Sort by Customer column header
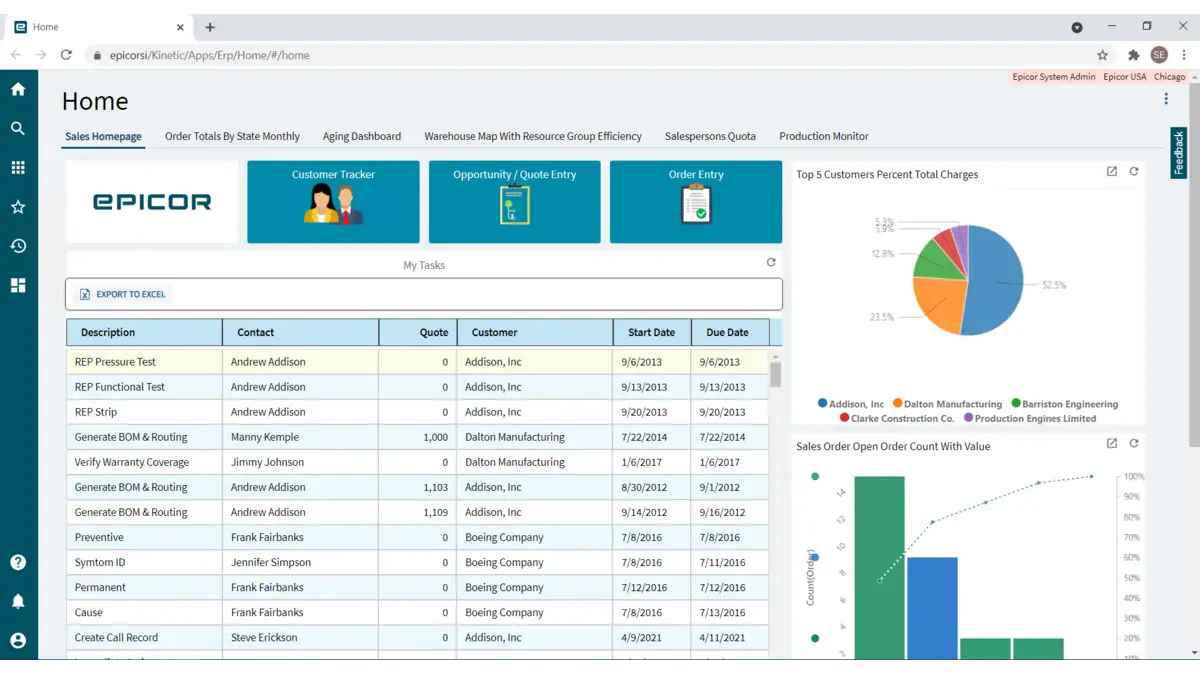 tap(535, 332)
